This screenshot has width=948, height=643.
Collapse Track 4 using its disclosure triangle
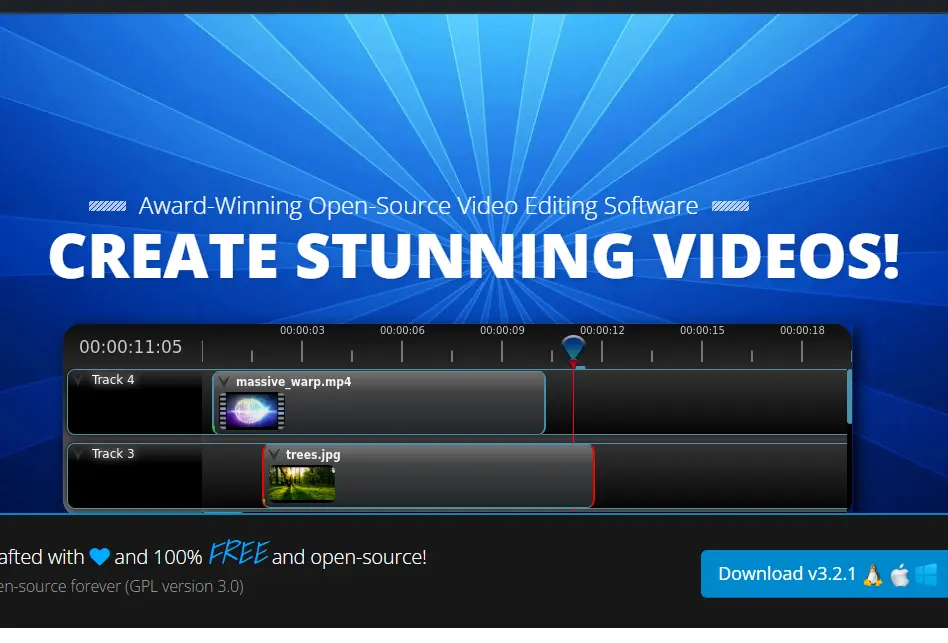tap(80, 380)
